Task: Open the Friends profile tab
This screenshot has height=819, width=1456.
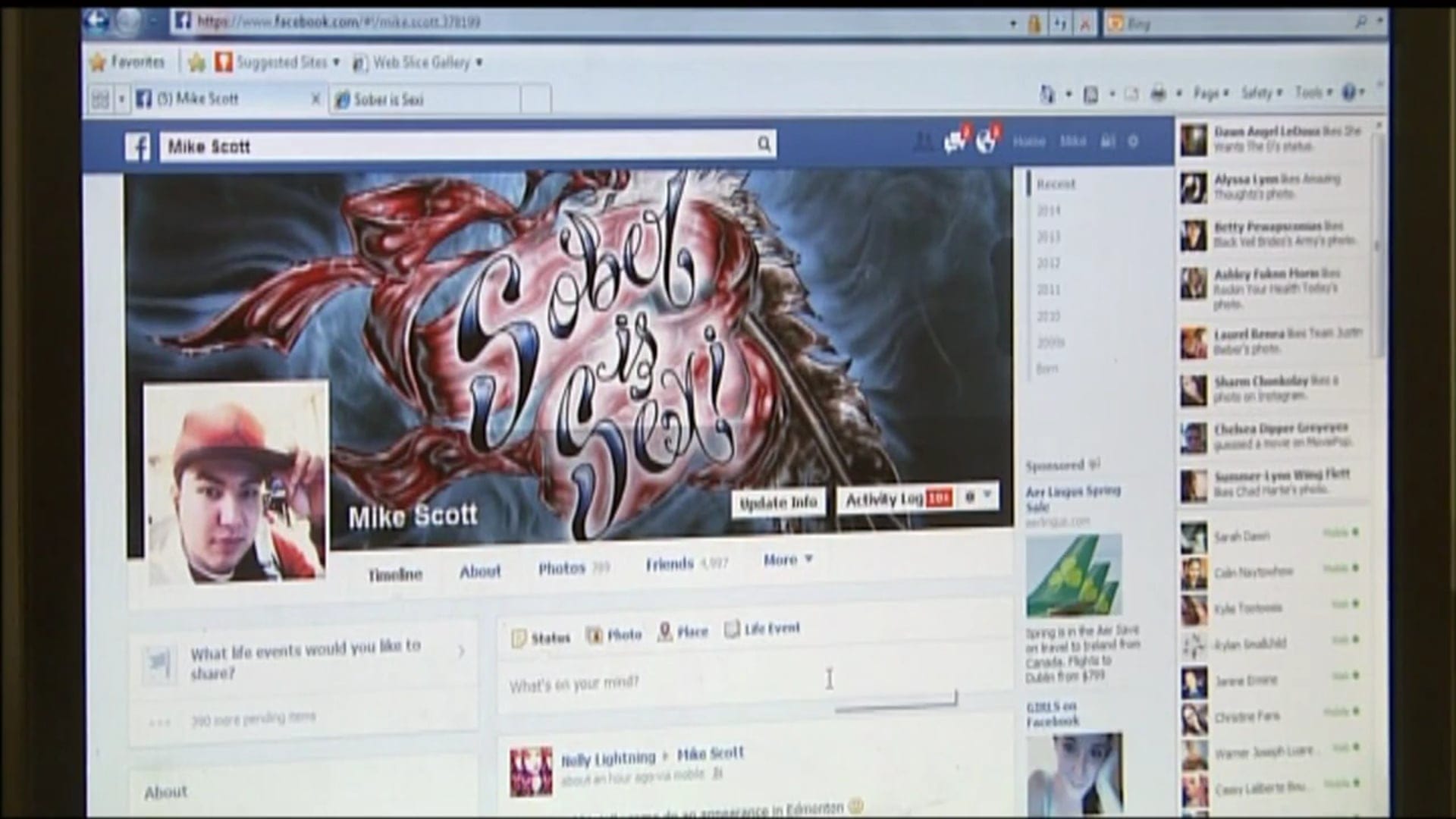Action: [x=686, y=563]
